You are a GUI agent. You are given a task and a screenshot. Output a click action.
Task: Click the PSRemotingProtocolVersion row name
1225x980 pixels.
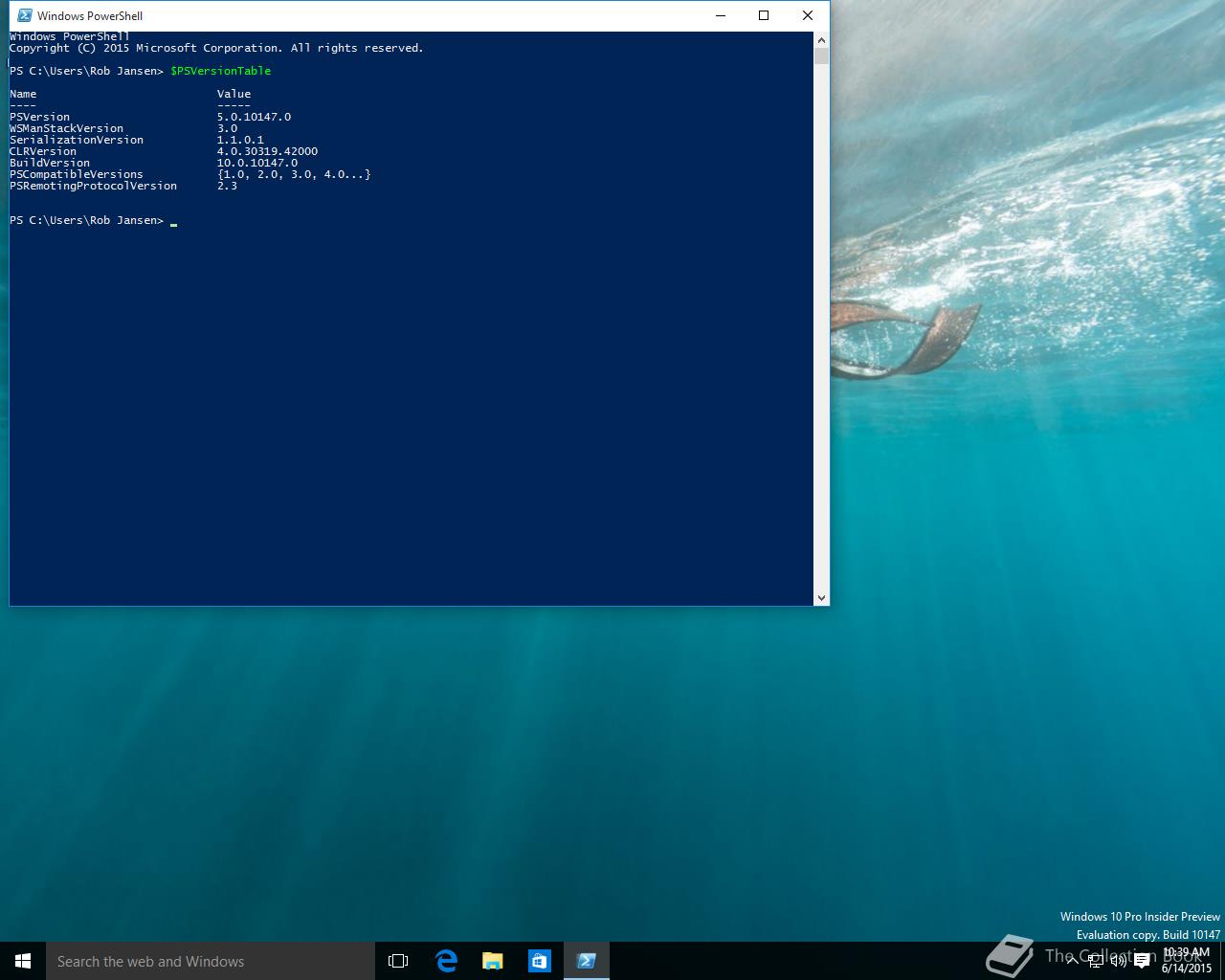(x=93, y=186)
